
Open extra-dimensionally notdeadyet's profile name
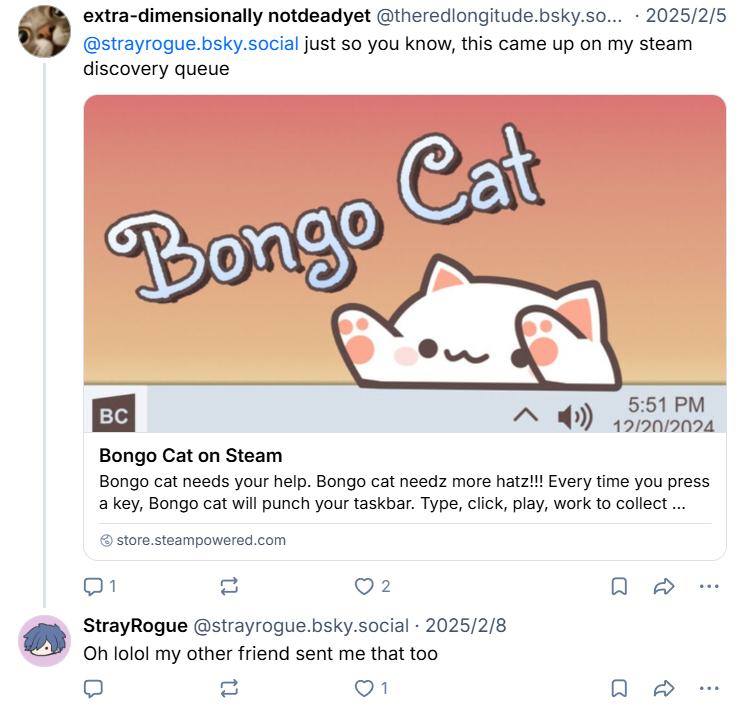coord(213,17)
